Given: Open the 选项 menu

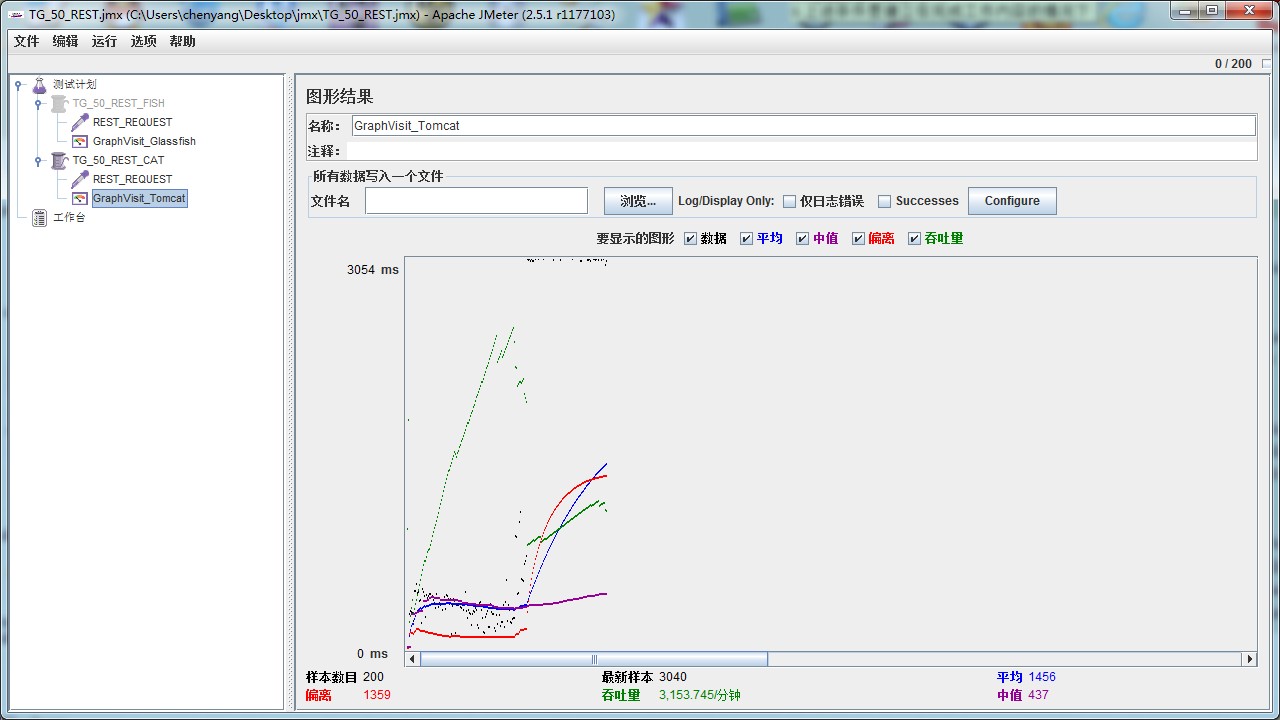Looking at the screenshot, I should 143,41.
